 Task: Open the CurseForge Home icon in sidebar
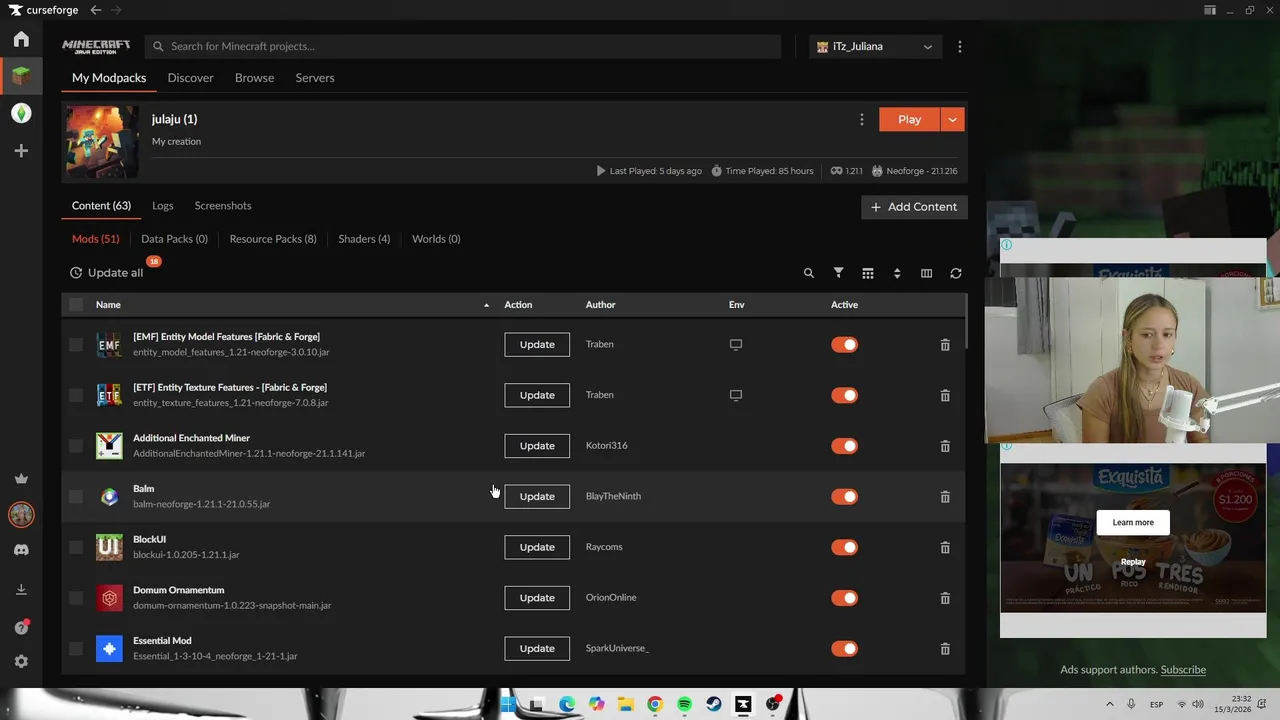[x=21, y=40]
